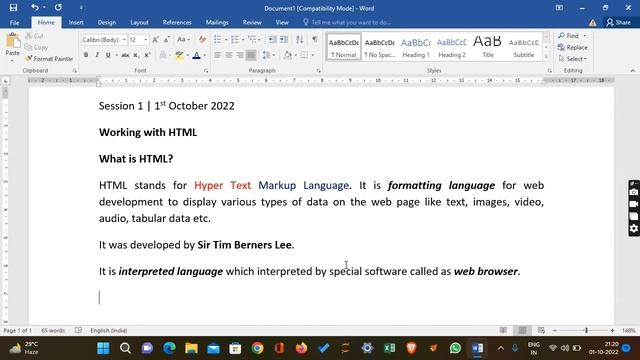
Task: Clear all formatting icon
Action: 202,40
